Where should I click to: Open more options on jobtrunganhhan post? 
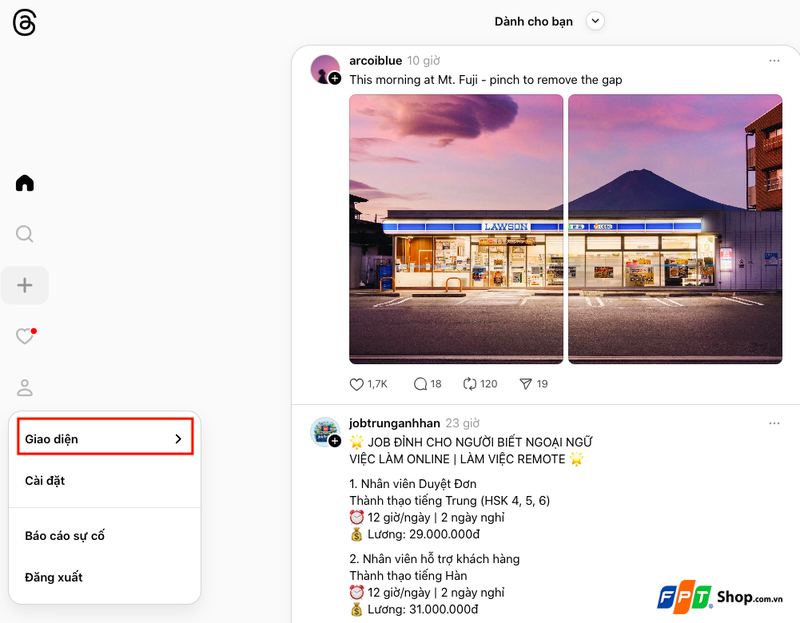pos(774,423)
